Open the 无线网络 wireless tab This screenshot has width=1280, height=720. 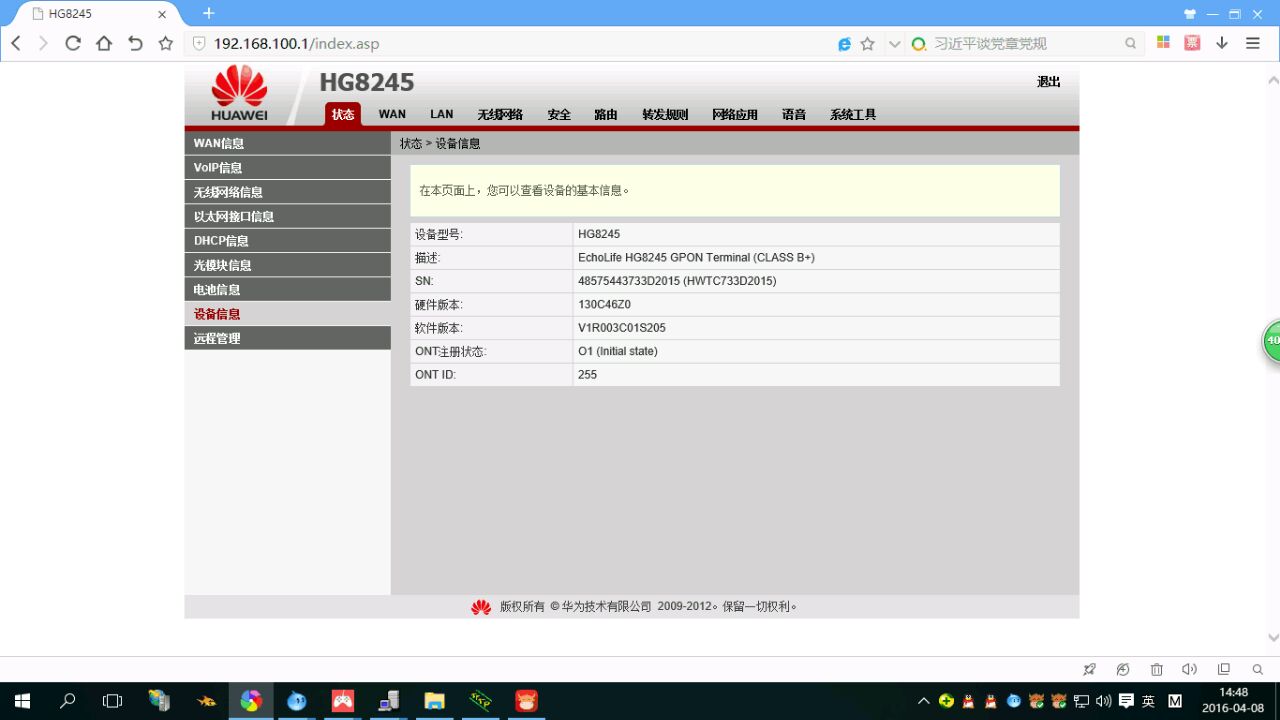click(x=500, y=115)
